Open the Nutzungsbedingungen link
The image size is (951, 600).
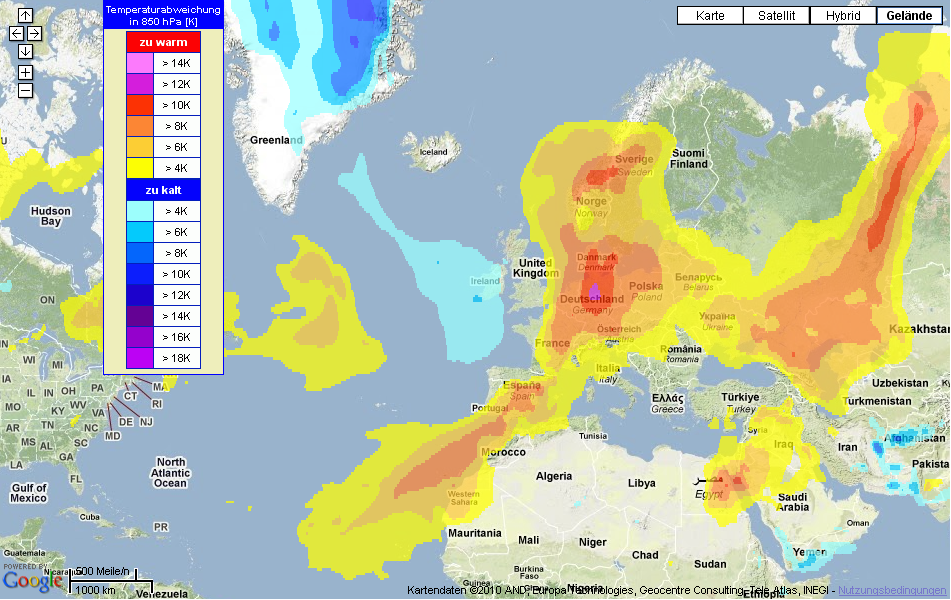[x=892, y=590]
